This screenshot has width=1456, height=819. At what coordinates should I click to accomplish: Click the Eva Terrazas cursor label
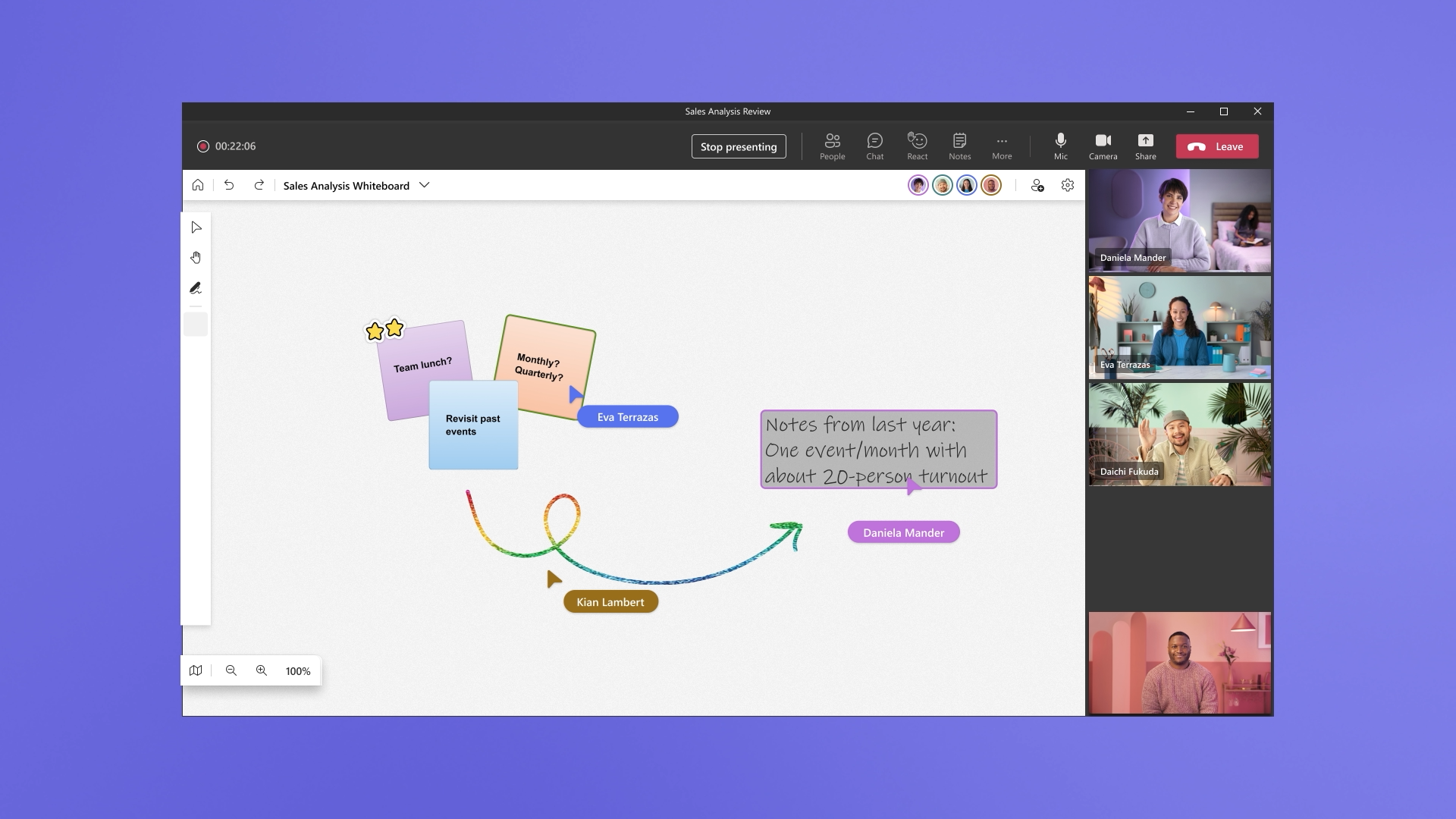tap(628, 417)
